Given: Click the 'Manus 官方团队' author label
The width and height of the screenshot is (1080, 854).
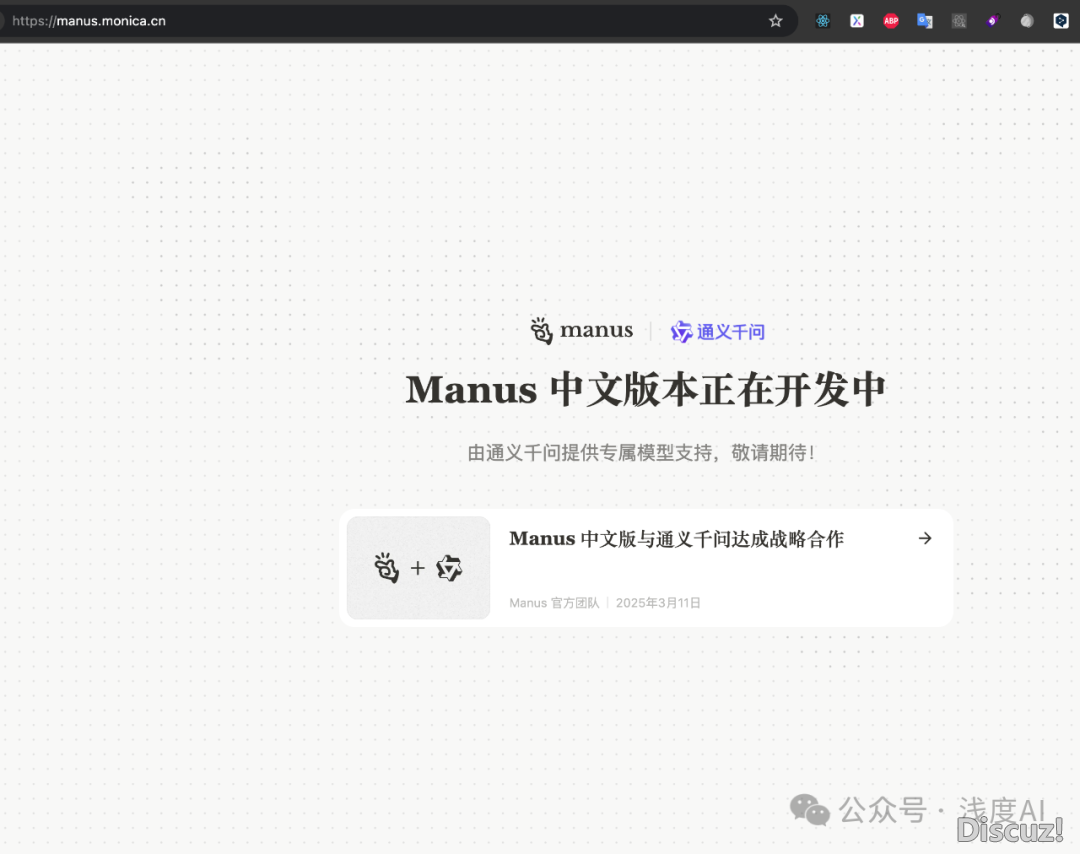Looking at the screenshot, I should (554, 603).
